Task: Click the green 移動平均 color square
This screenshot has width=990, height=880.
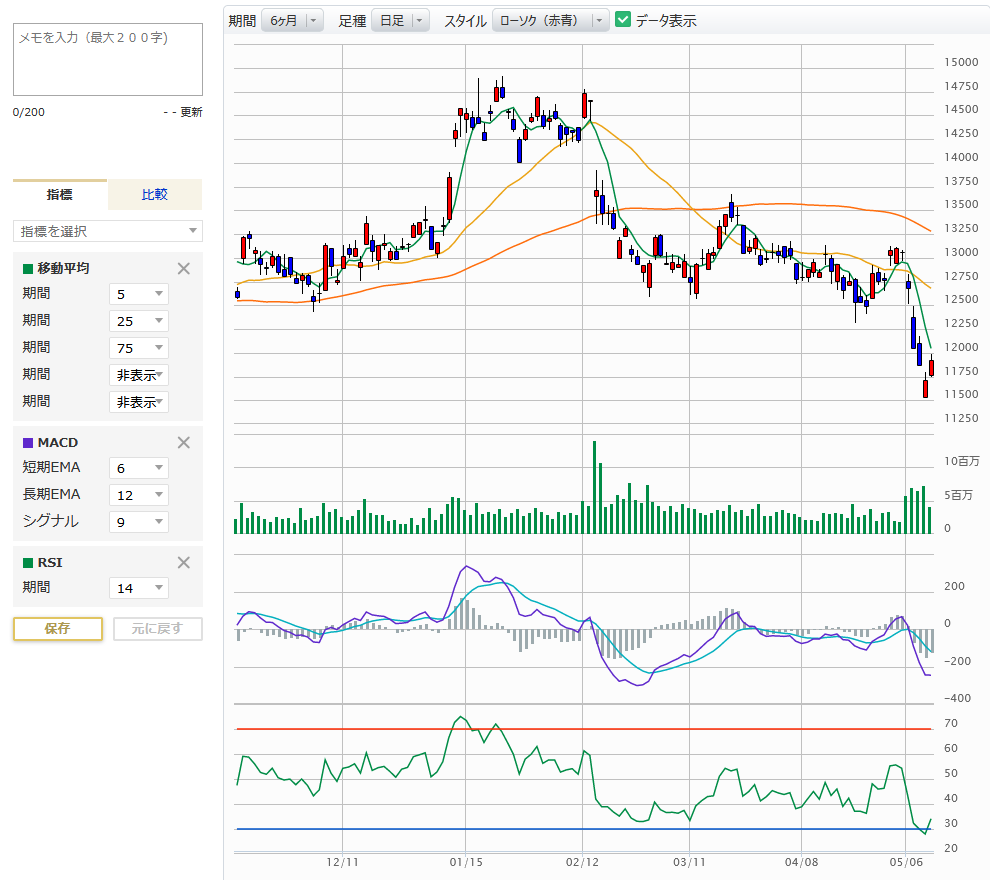Action: [x=28, y=268]
